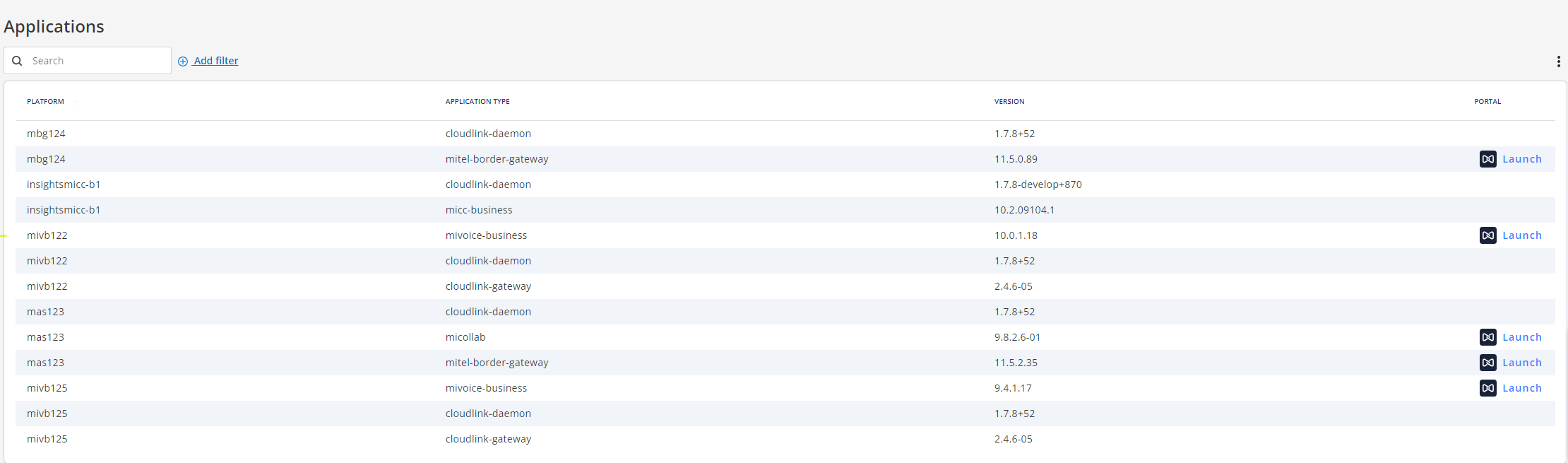Click mitel-border-gateway in the mbg124 row

click(x=497, y=159)
